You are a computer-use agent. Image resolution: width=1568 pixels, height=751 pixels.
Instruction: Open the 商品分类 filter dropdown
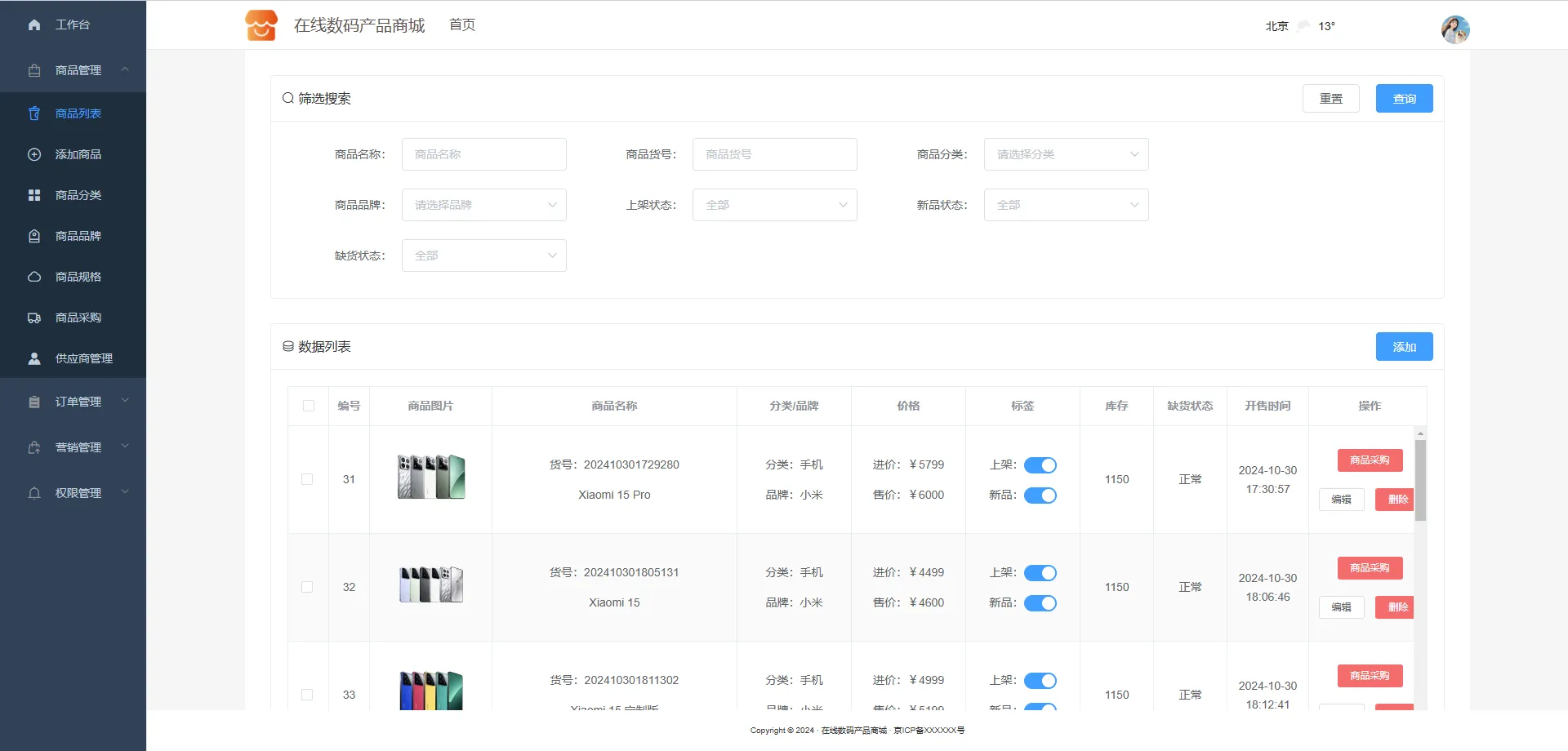coord(1066,154)
